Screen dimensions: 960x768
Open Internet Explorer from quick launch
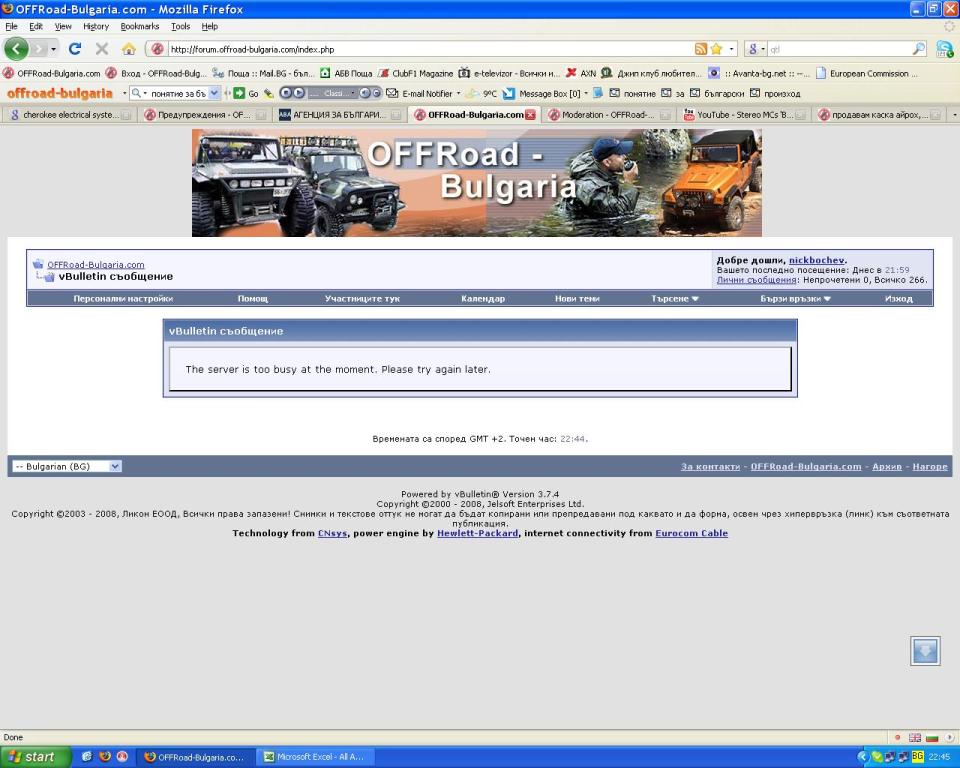point(86,757)
